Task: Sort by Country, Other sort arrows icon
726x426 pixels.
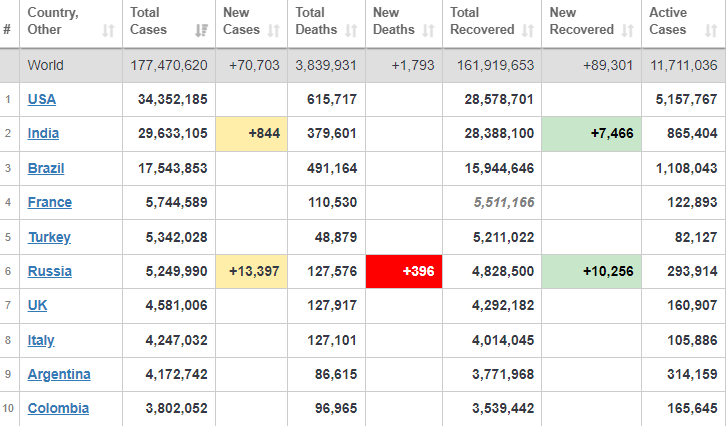Action: [x=108, y=31]
